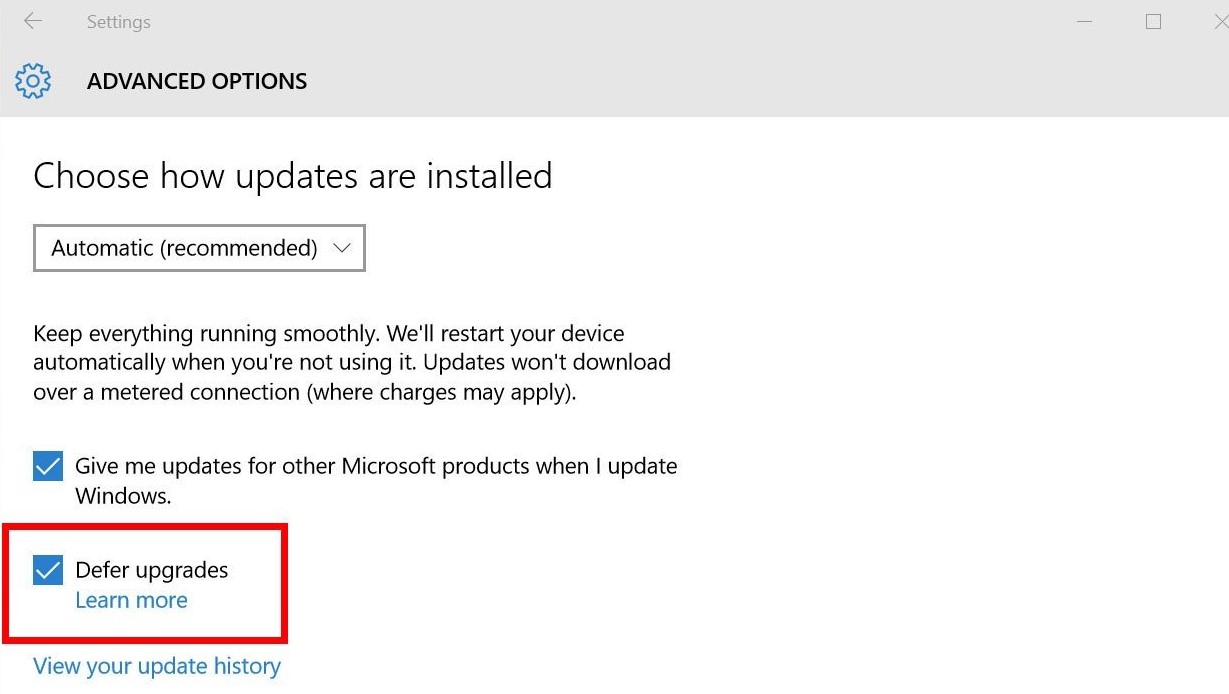
Task: Toggle the Defer upgrades checkbox
Action: (48, 570)
